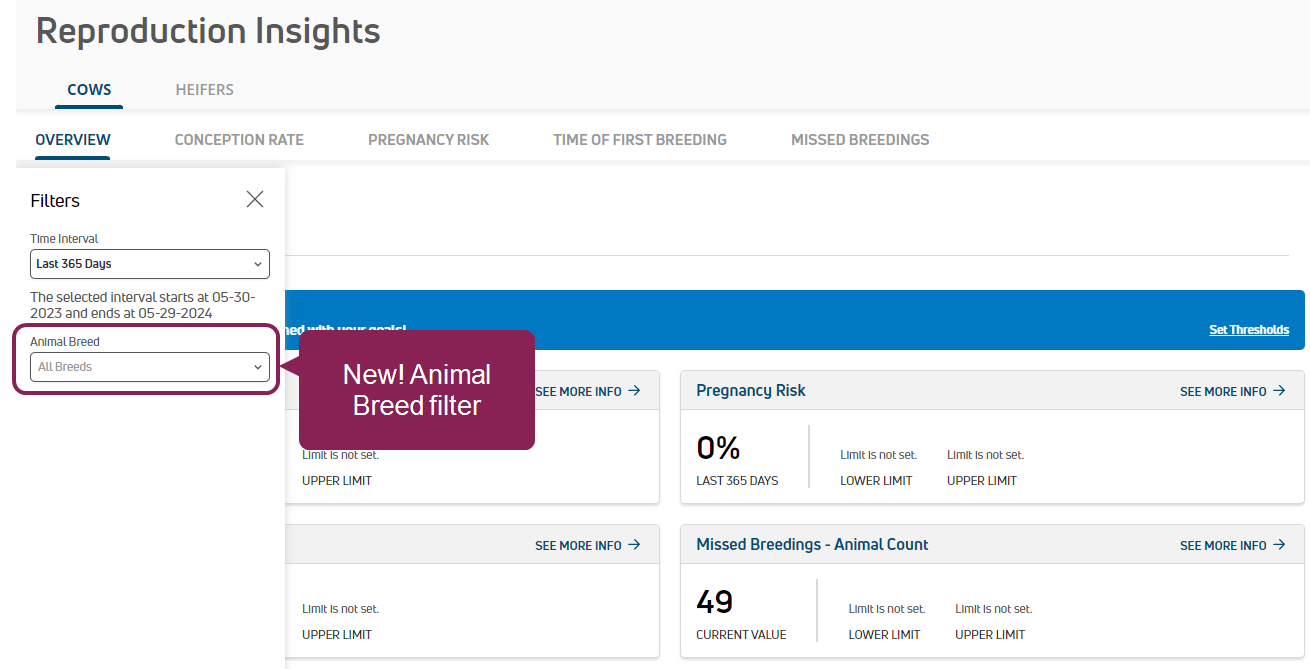This screenshot has width=1310, height=669.
Task: Open the Time Interval dropdown
Action: [x=149, y=264]
